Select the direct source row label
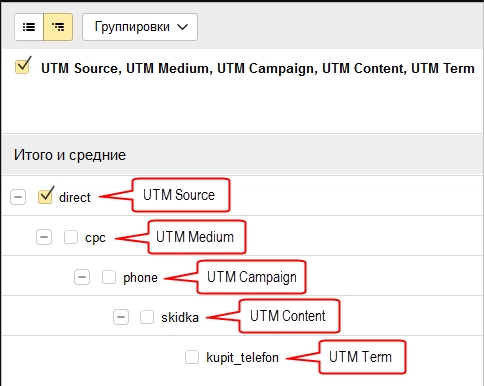The image size is (484, 386). click(x=75, y=197)
